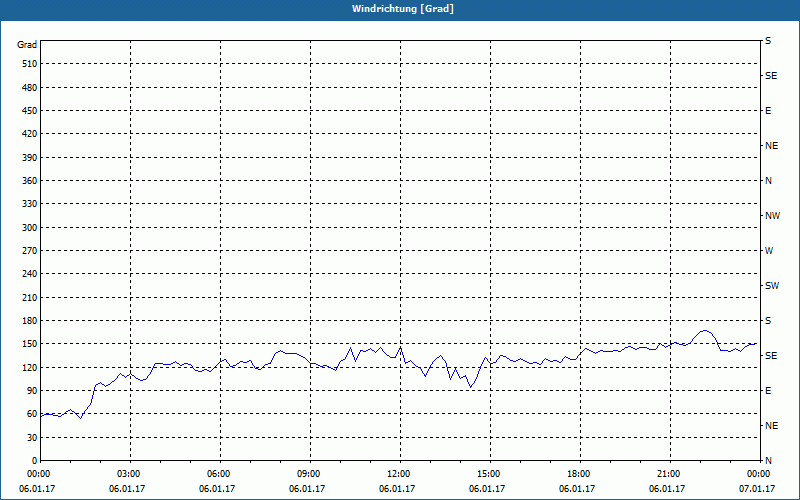Click the Grad unit label on y-axis
The image size is (800, 500).
click(x=27, y=45)
